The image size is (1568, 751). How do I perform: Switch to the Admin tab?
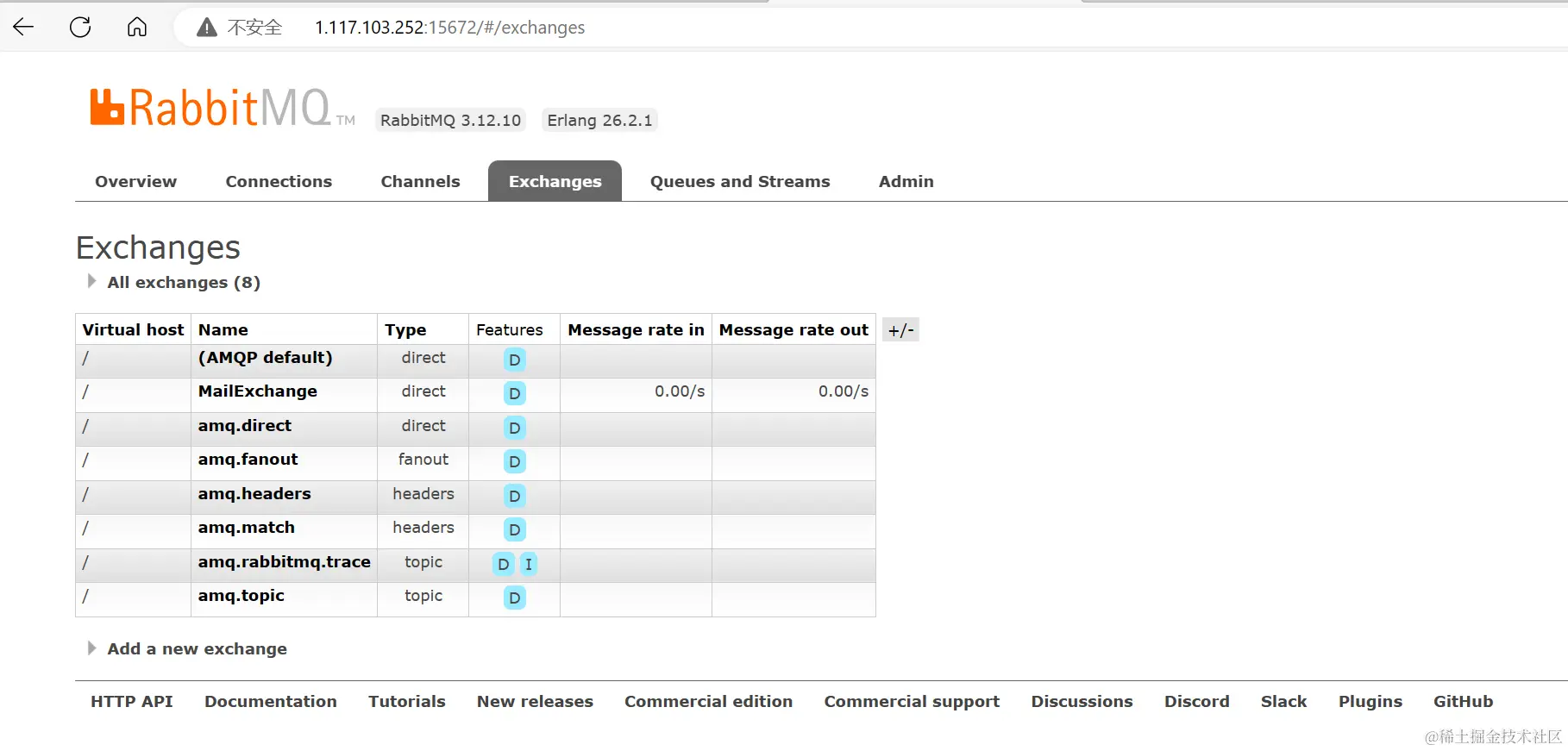coord(906,181)
